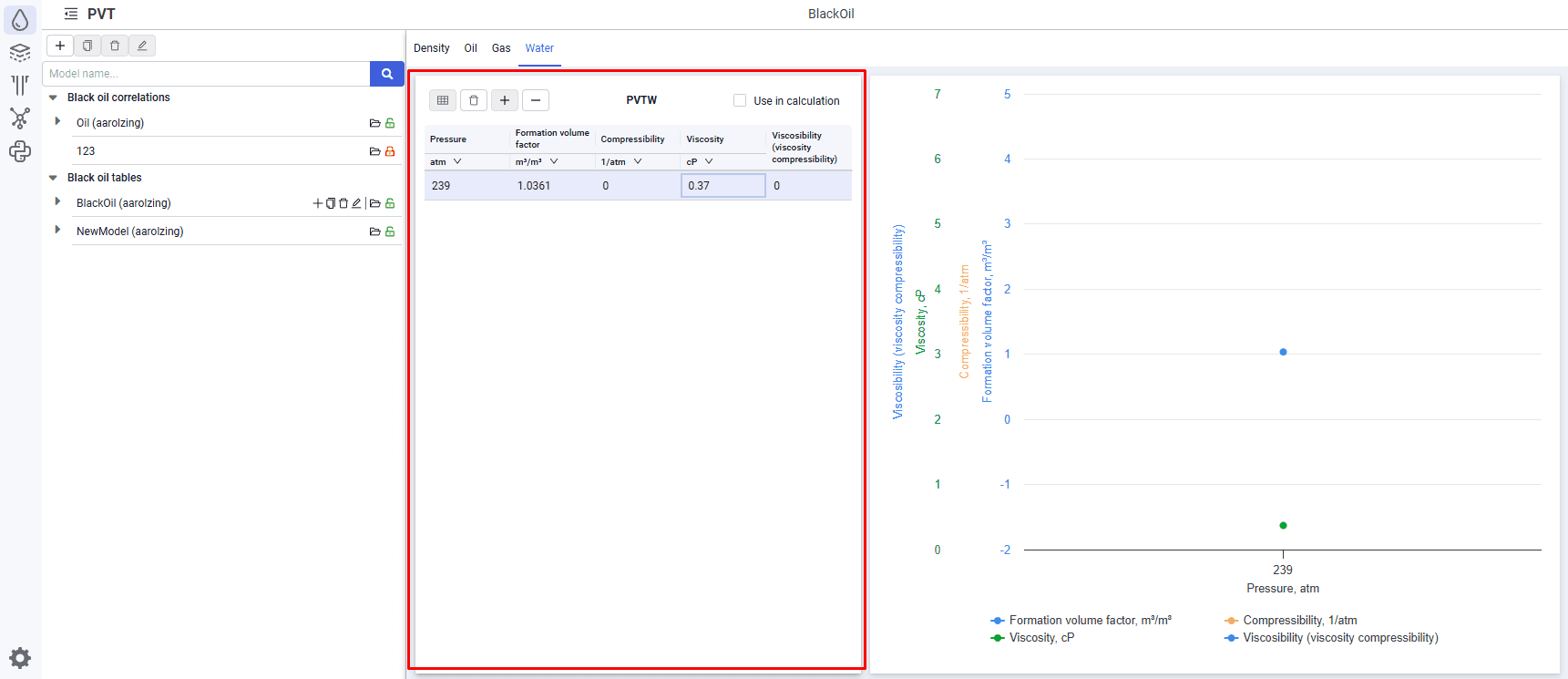Add a new model with plus button
Image resolution: width=1568 pixels, height=679 pixels.
[60, 46]
